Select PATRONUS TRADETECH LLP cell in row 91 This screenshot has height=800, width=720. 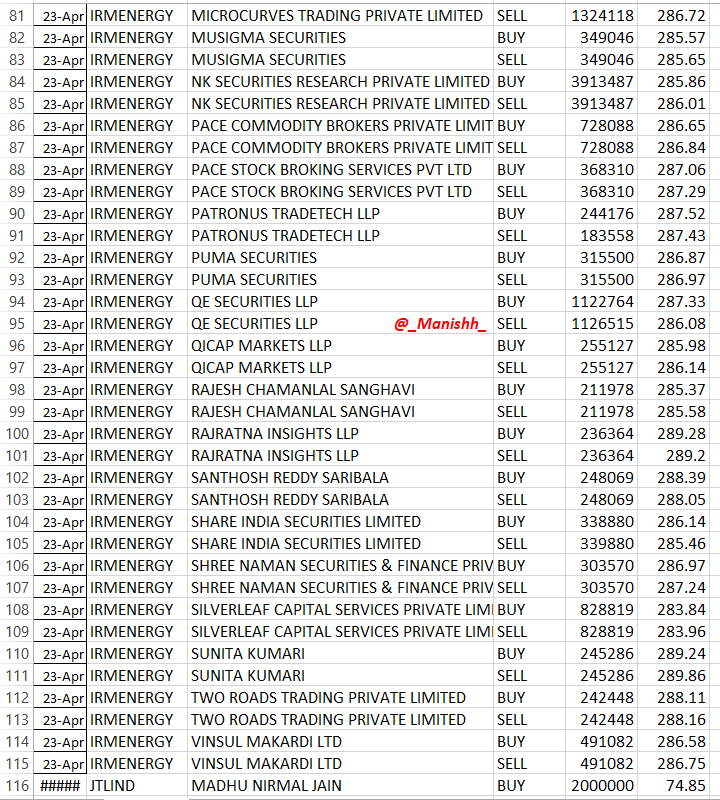click(340, 235)
